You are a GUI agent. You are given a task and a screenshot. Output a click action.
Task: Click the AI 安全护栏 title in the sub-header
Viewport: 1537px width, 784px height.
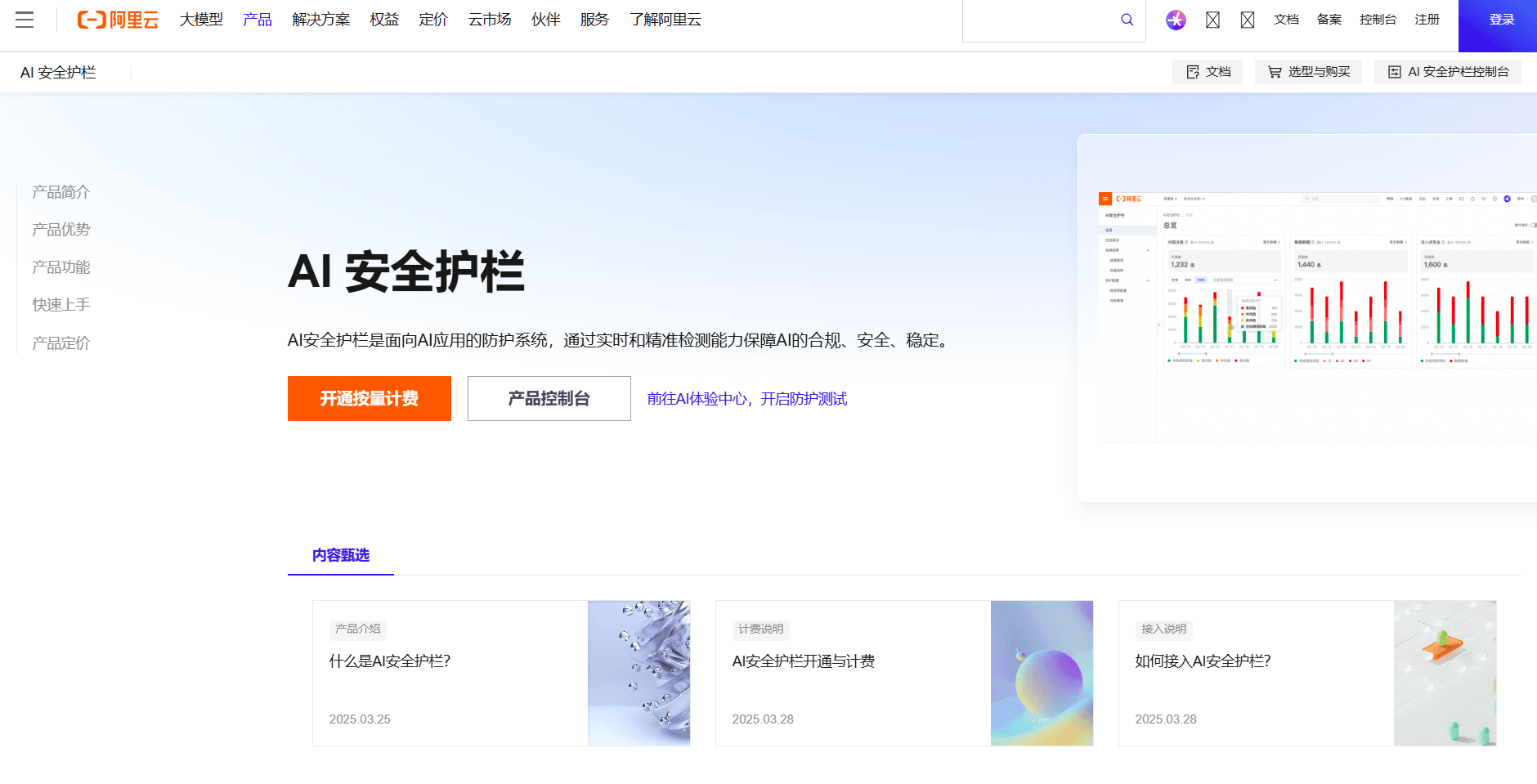(58, 73)
